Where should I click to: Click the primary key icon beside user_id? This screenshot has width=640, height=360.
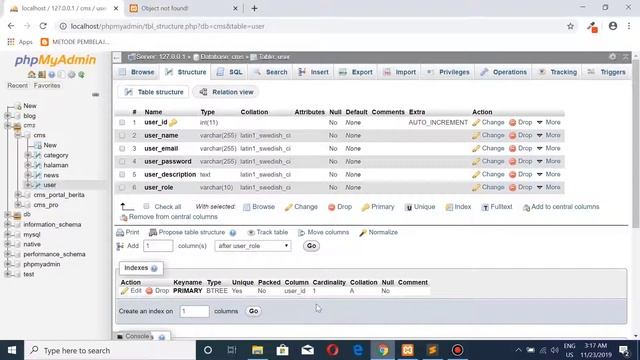click(173, 122)
